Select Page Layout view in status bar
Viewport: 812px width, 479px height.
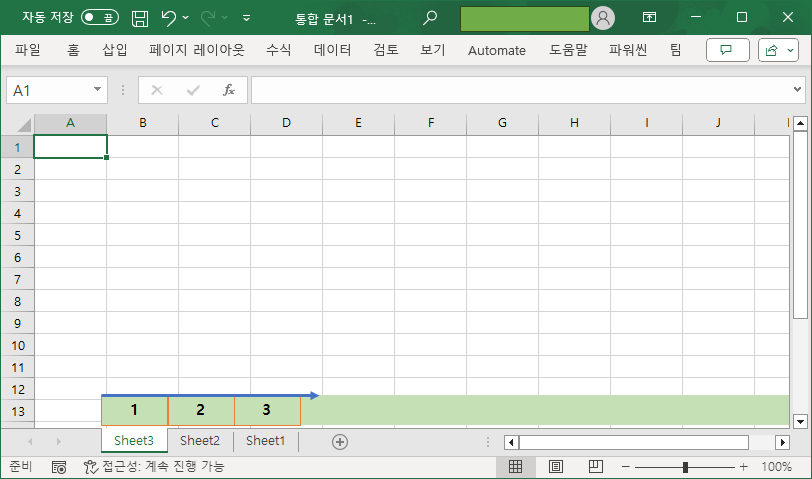556,467
